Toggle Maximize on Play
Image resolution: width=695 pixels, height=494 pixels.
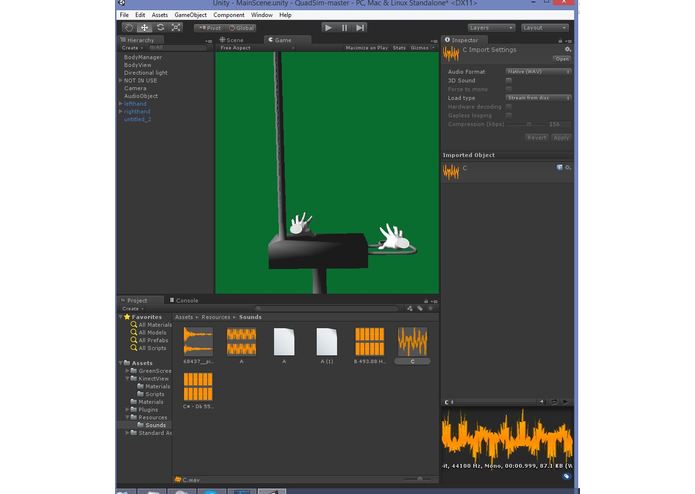coord(367,48)
